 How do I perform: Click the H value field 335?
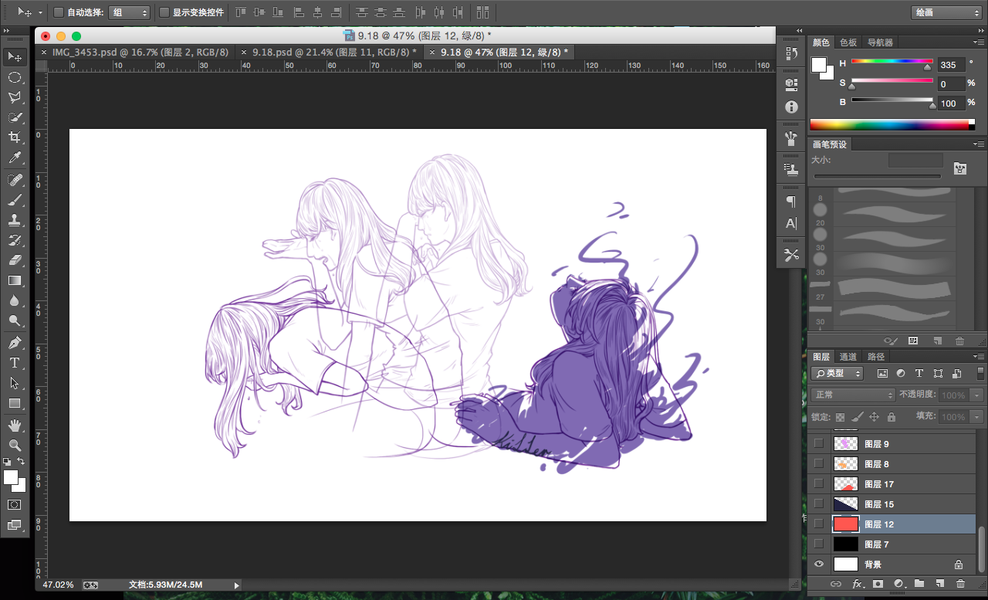click(951, 64)
